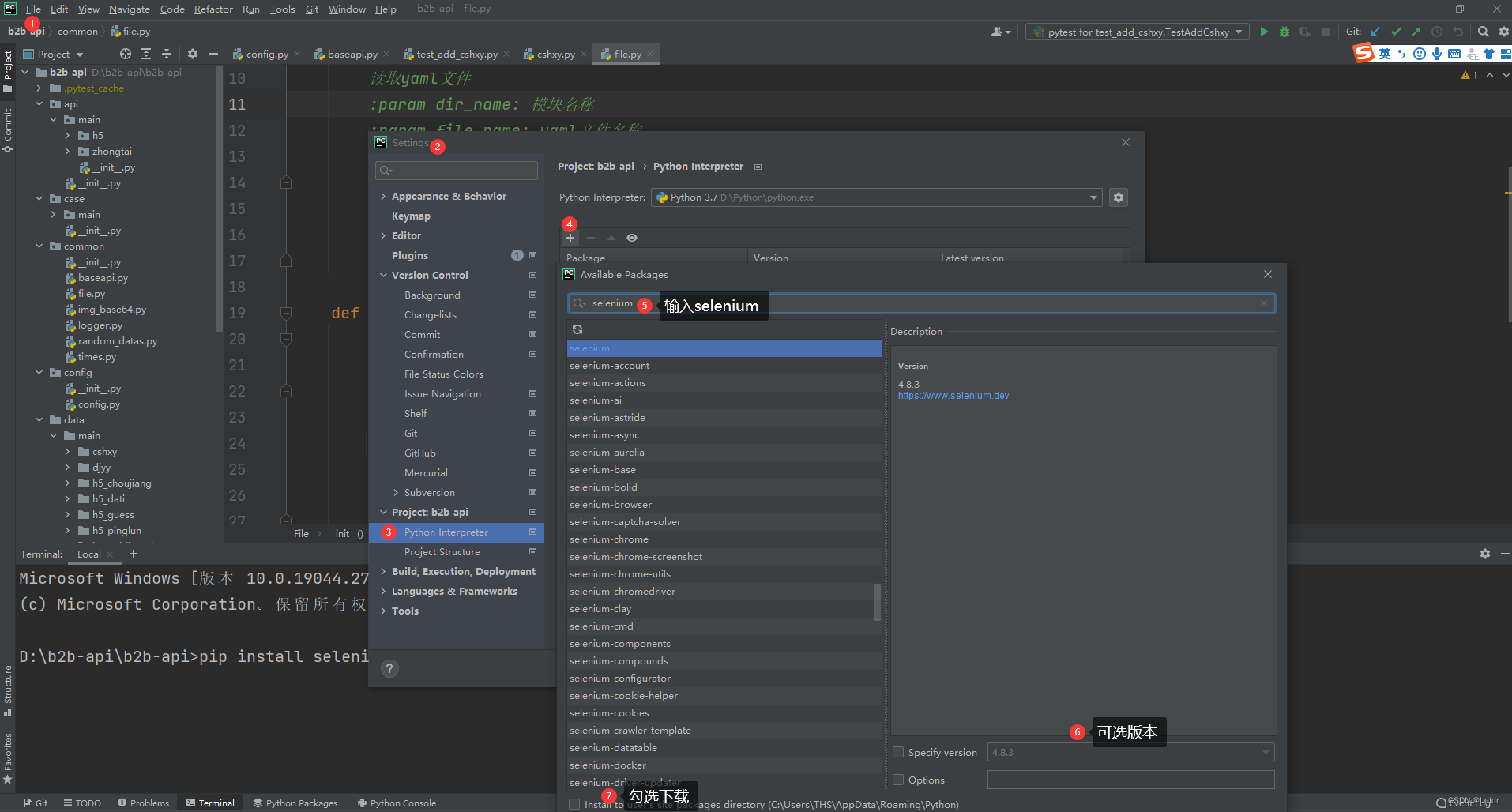1512x812 pixels.
Task: Open Search Everywhere magnifier icon
Action: pyautogui.click(x=1484, y=32)
